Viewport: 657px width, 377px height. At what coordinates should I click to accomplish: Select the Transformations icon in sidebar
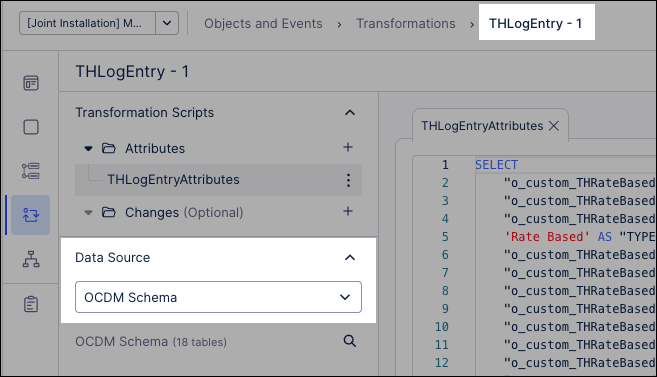(x=31, y=215)
